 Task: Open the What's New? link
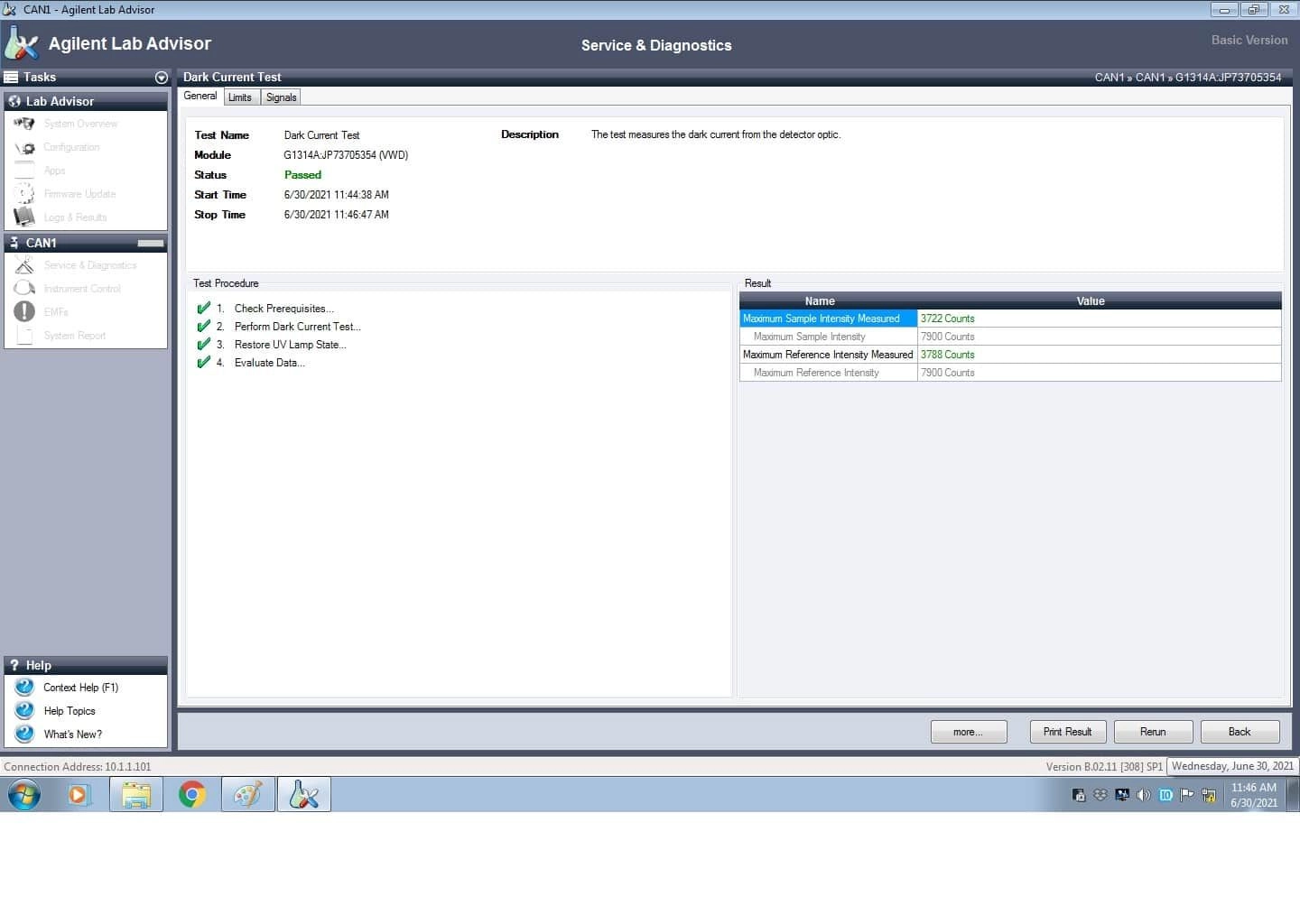click(x=73, y=735)
